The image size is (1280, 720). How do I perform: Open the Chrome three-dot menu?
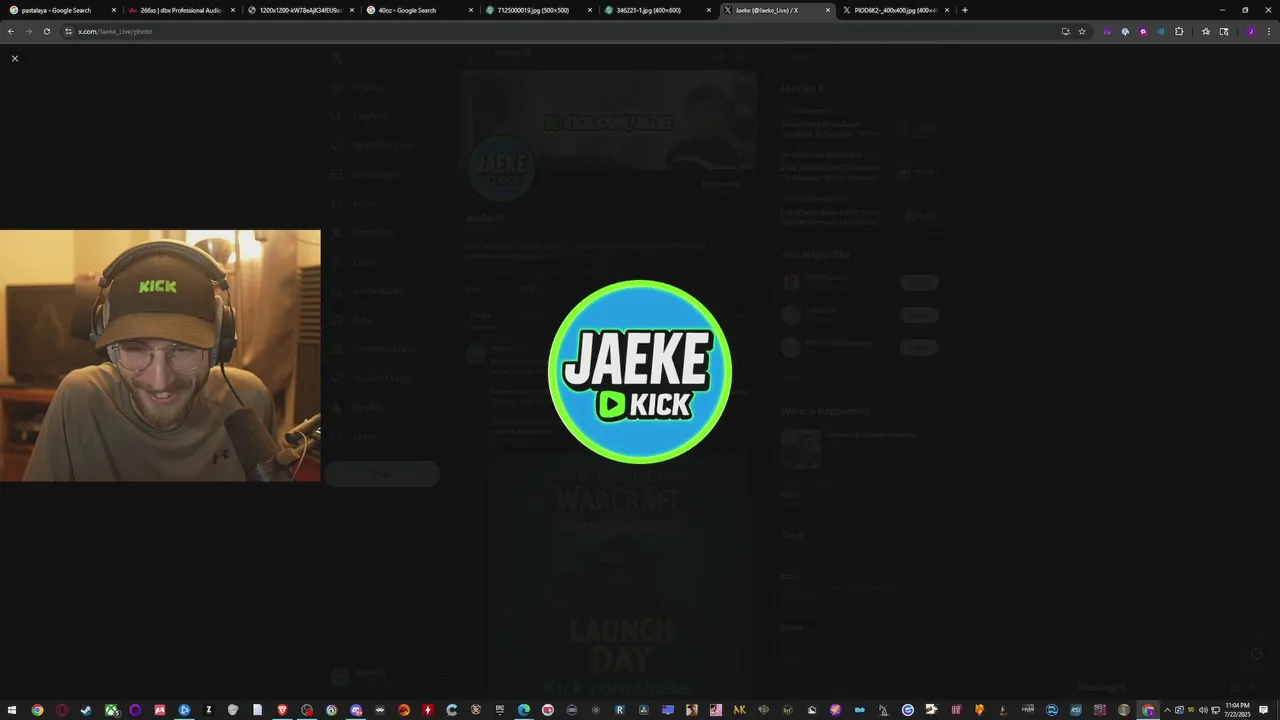(x=1269, y=31)
